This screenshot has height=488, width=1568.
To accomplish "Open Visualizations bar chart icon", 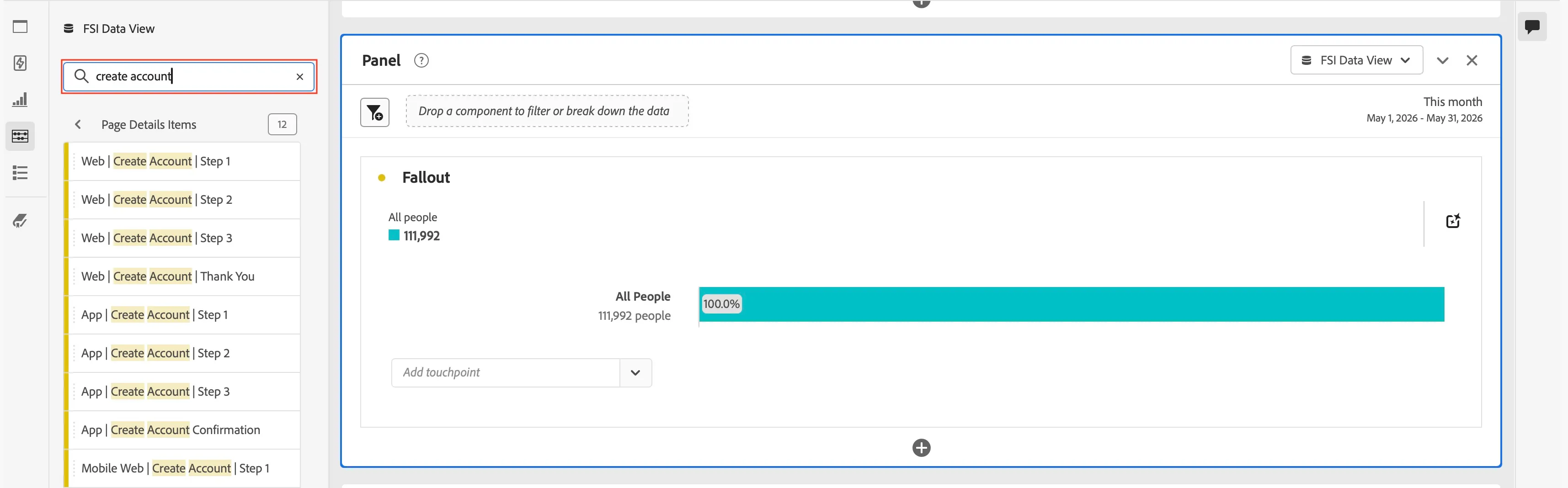I will [x=20, y=100].
